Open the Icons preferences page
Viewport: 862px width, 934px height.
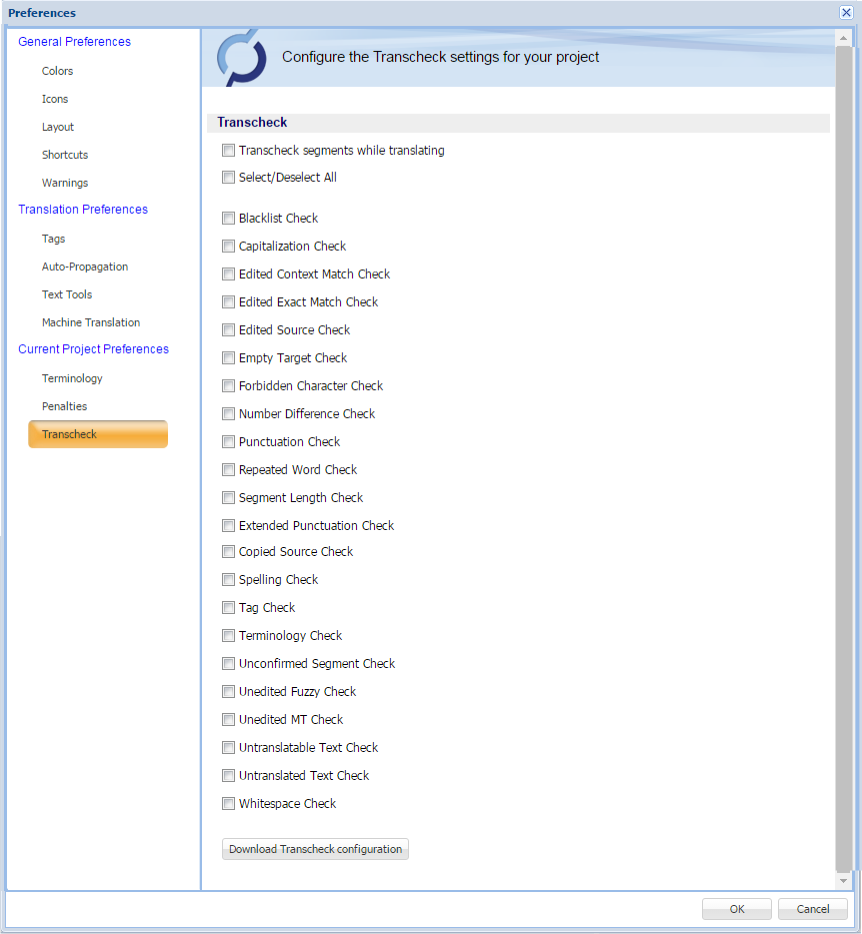pyautogui.click(x=55, y=99)
